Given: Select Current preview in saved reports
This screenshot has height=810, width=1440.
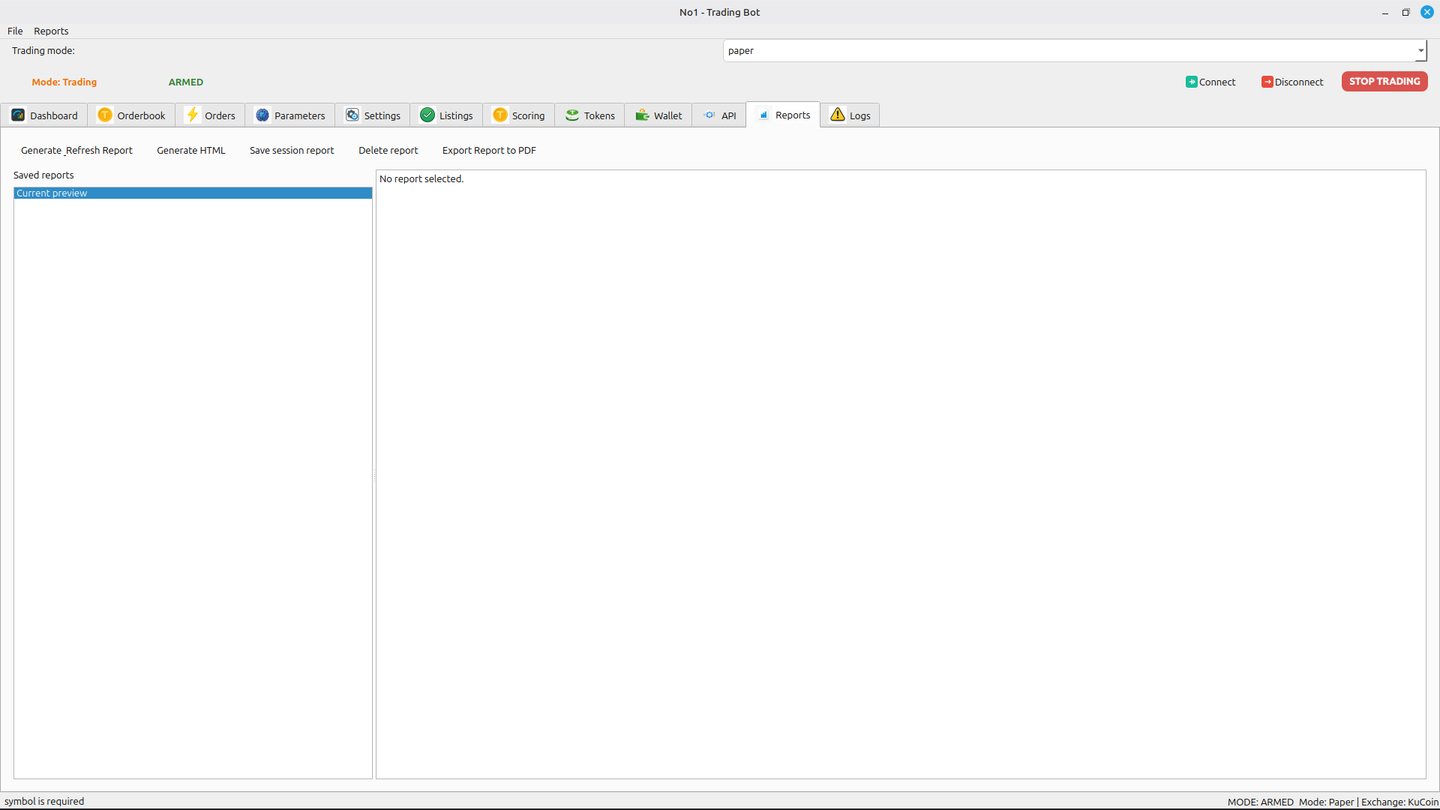Looking at the screenshot, I should click(193, 193).
